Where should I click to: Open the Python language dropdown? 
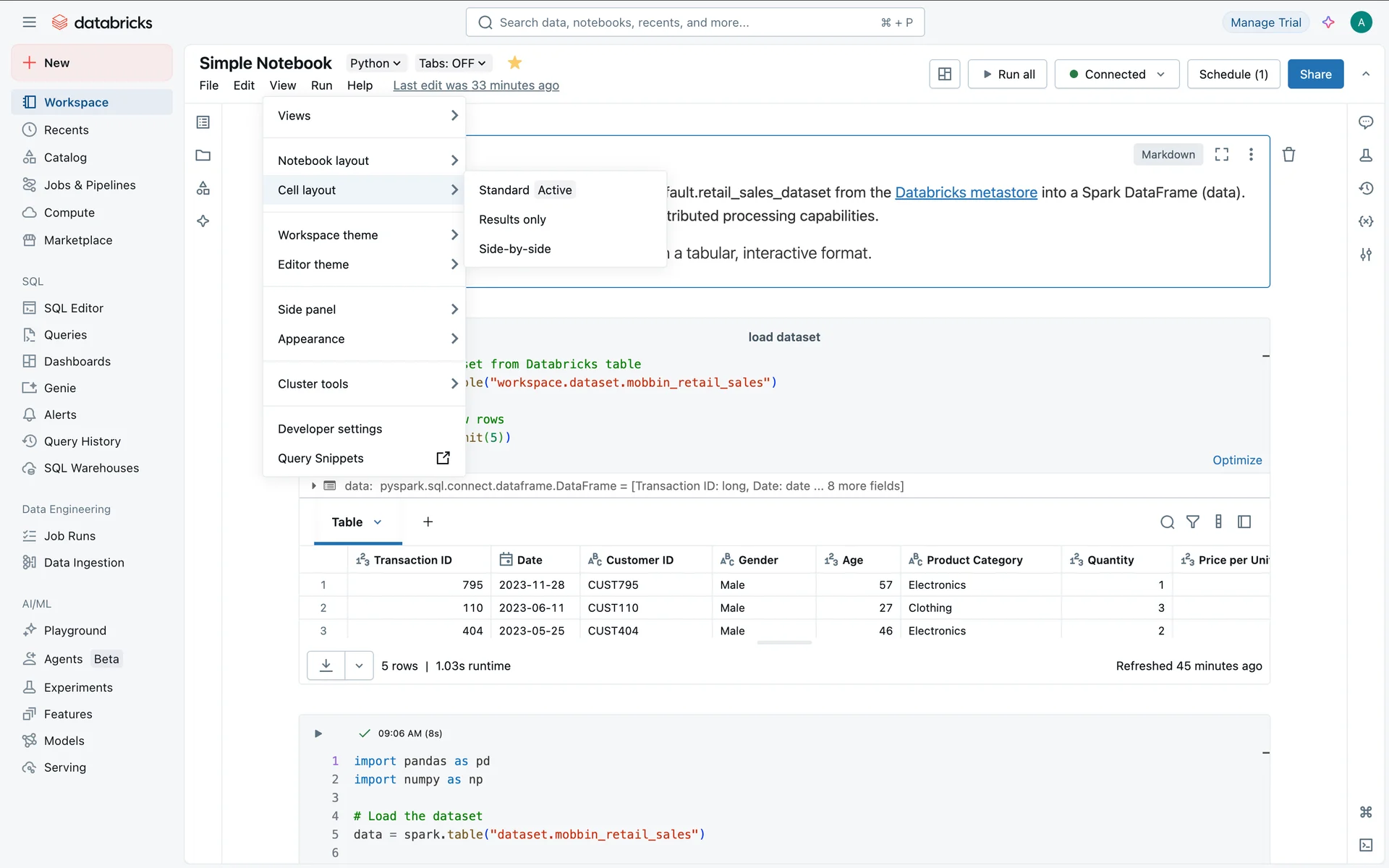375,64
